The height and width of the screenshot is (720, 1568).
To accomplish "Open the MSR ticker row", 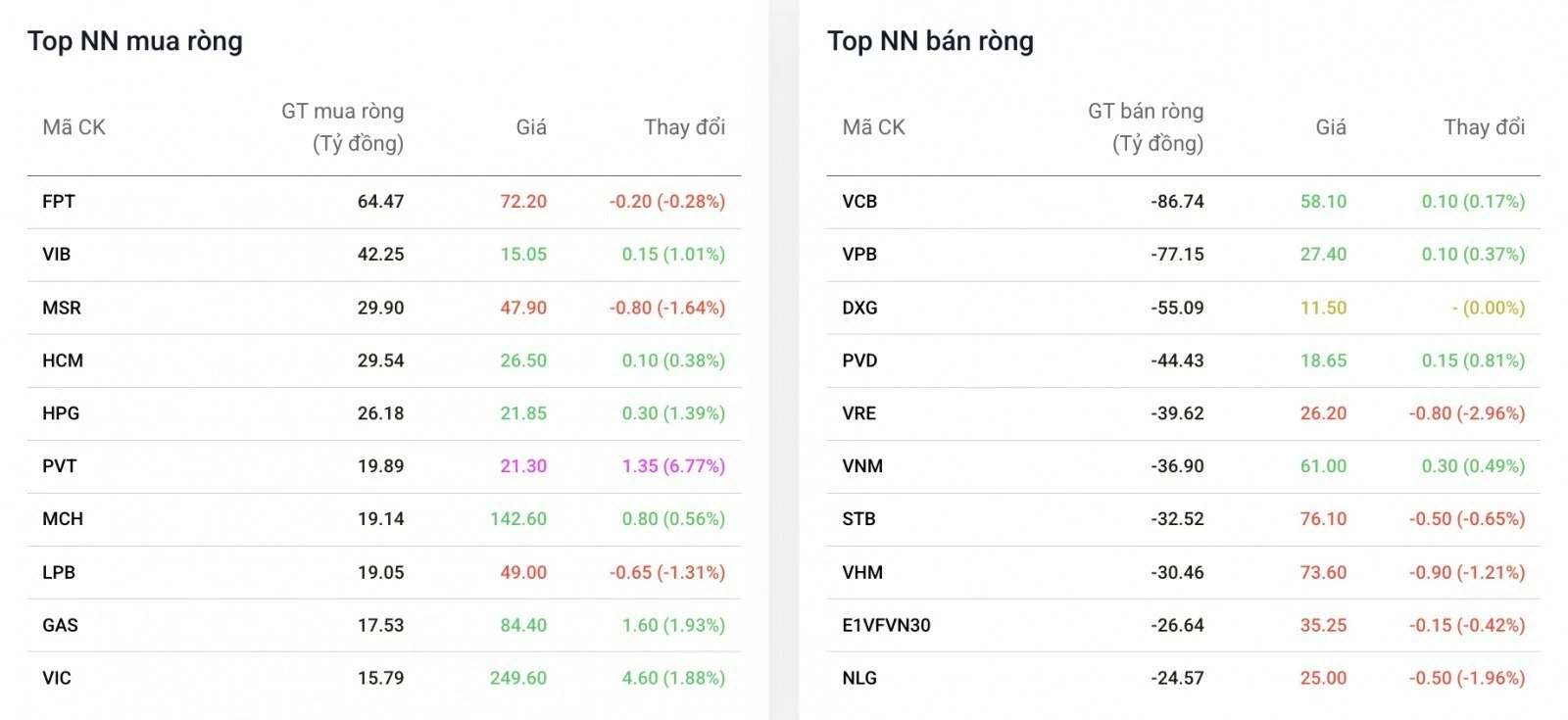I will [x=62, y=308].
